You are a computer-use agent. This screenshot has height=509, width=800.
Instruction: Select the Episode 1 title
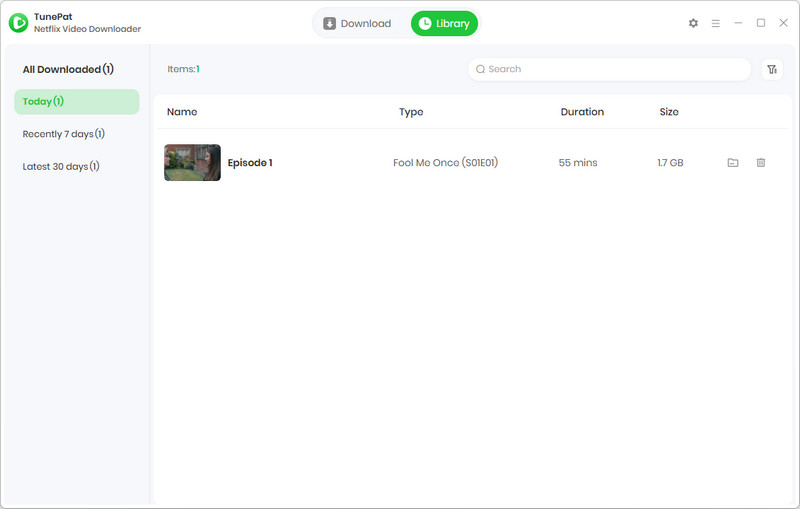click(250, 163)
